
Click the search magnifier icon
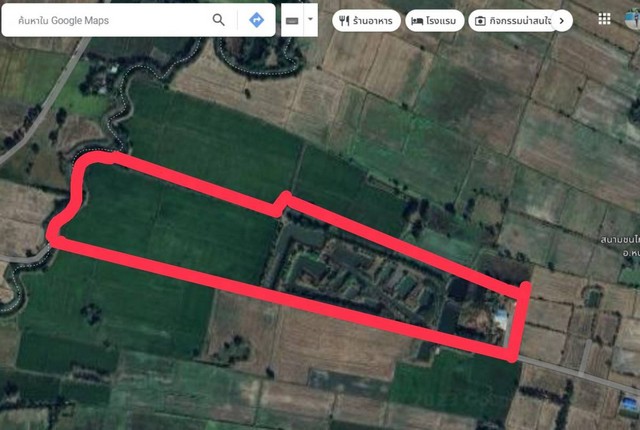tap(218, 20)
